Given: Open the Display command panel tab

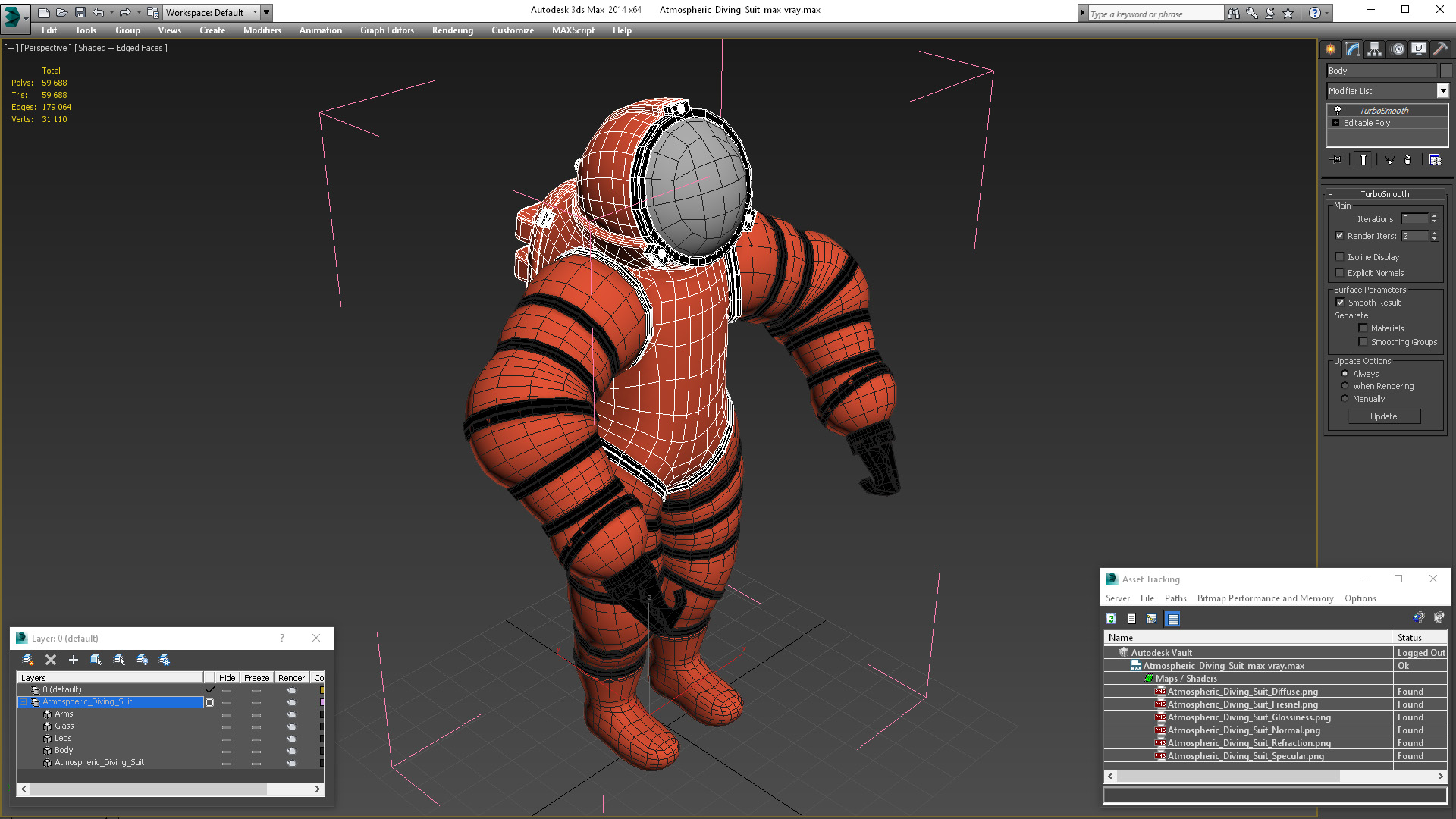Looking at the screenshot, I should click(x=1419, y=49).
